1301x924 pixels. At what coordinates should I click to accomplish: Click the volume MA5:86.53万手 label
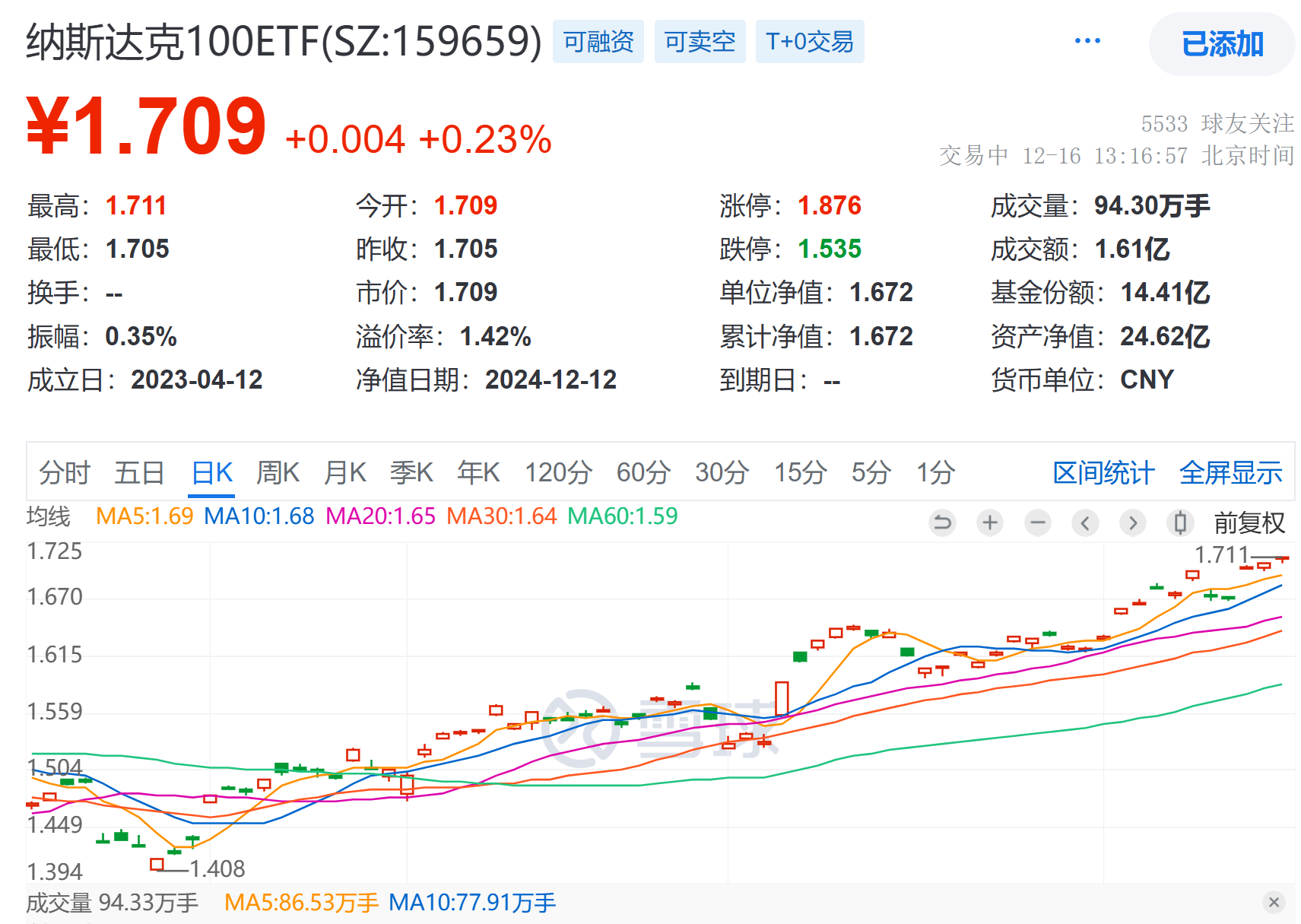tap(301, 903)
